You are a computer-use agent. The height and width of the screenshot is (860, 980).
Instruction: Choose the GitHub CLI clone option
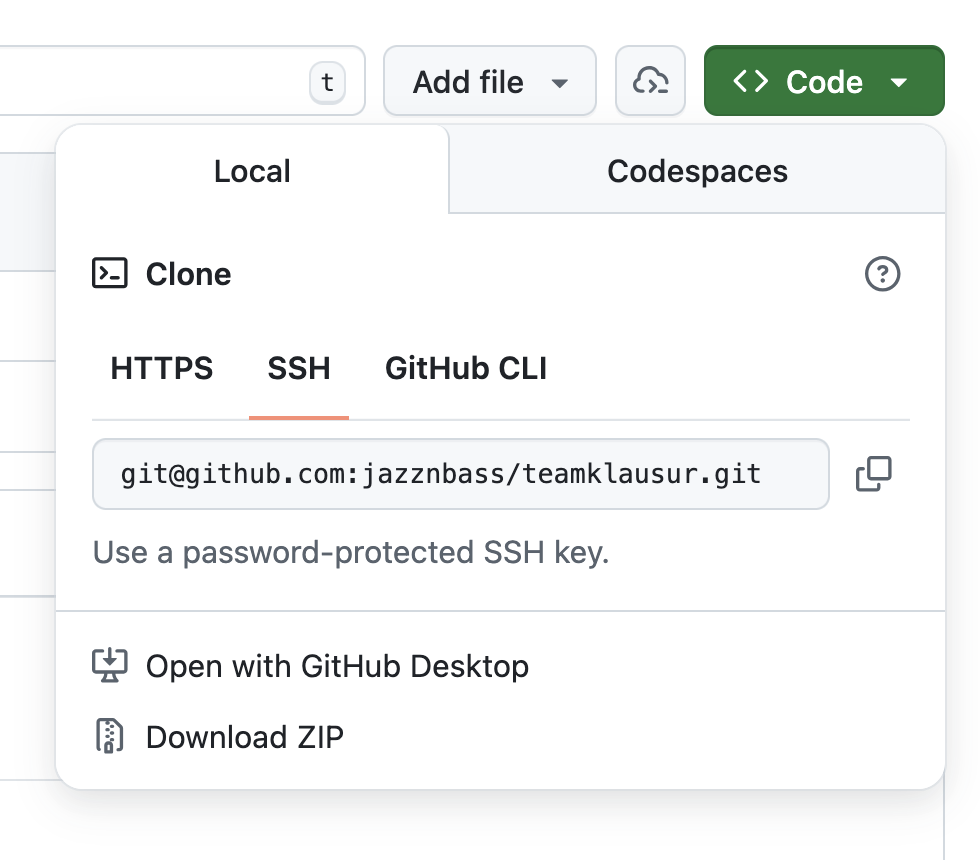[466, 368]
